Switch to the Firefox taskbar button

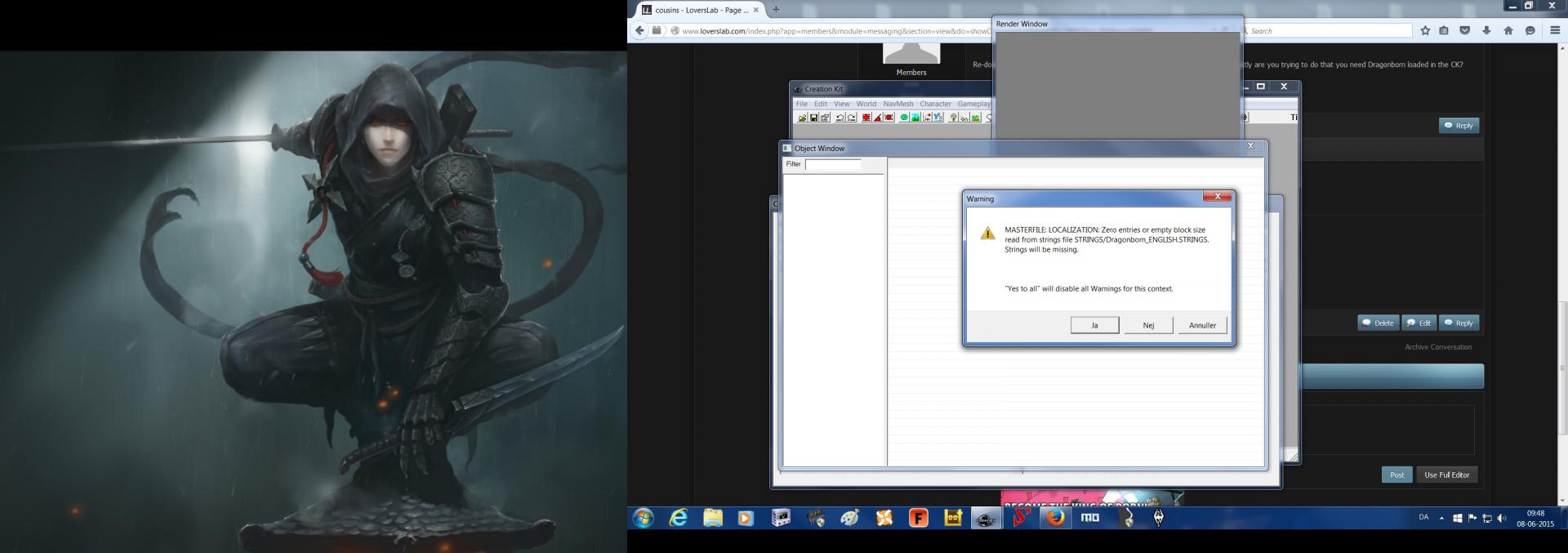tap(1056, 518)
